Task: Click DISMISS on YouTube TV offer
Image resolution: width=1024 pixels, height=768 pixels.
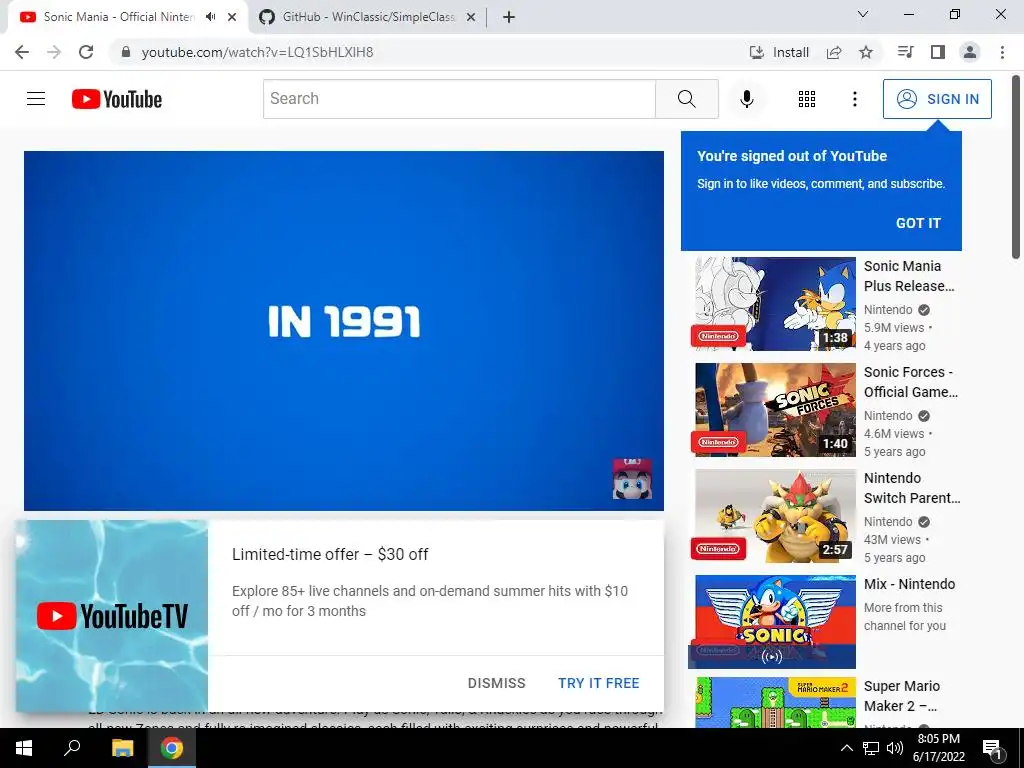Action: [x=496, y=683]
